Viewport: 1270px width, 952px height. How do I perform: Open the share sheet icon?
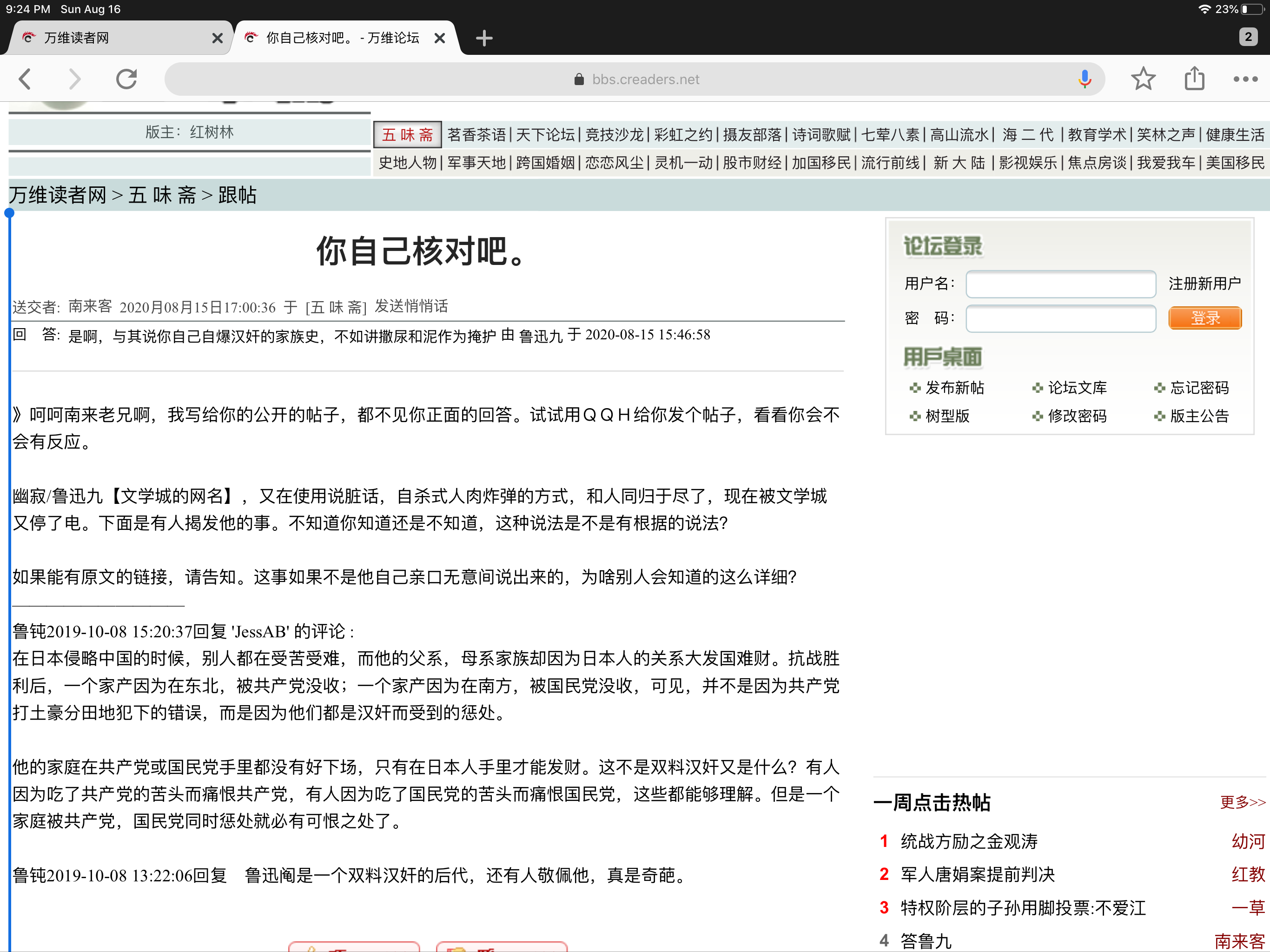[1194, 79]
